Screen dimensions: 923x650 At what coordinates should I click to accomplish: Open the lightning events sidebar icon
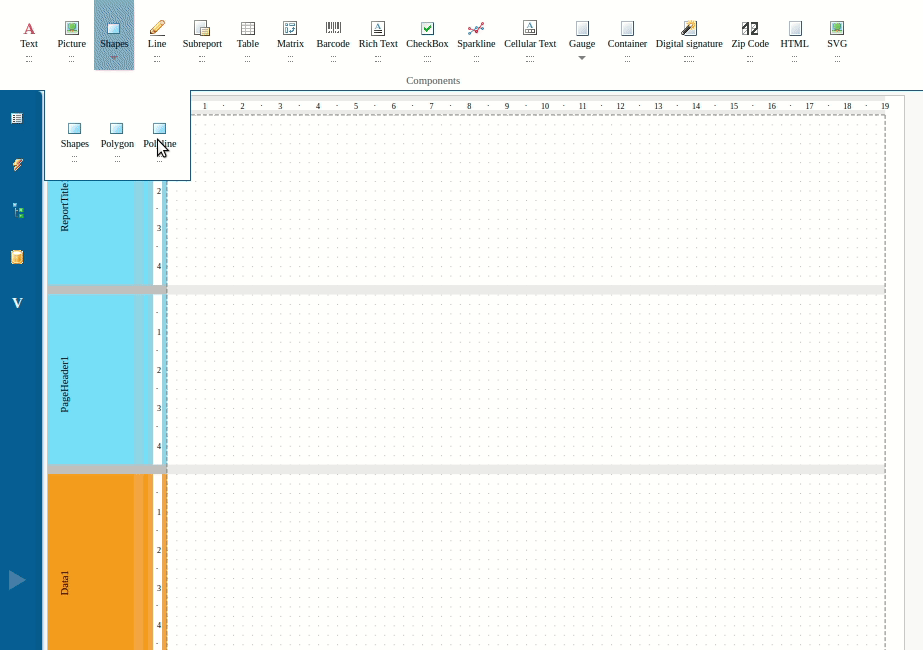(x=17, y=164)
